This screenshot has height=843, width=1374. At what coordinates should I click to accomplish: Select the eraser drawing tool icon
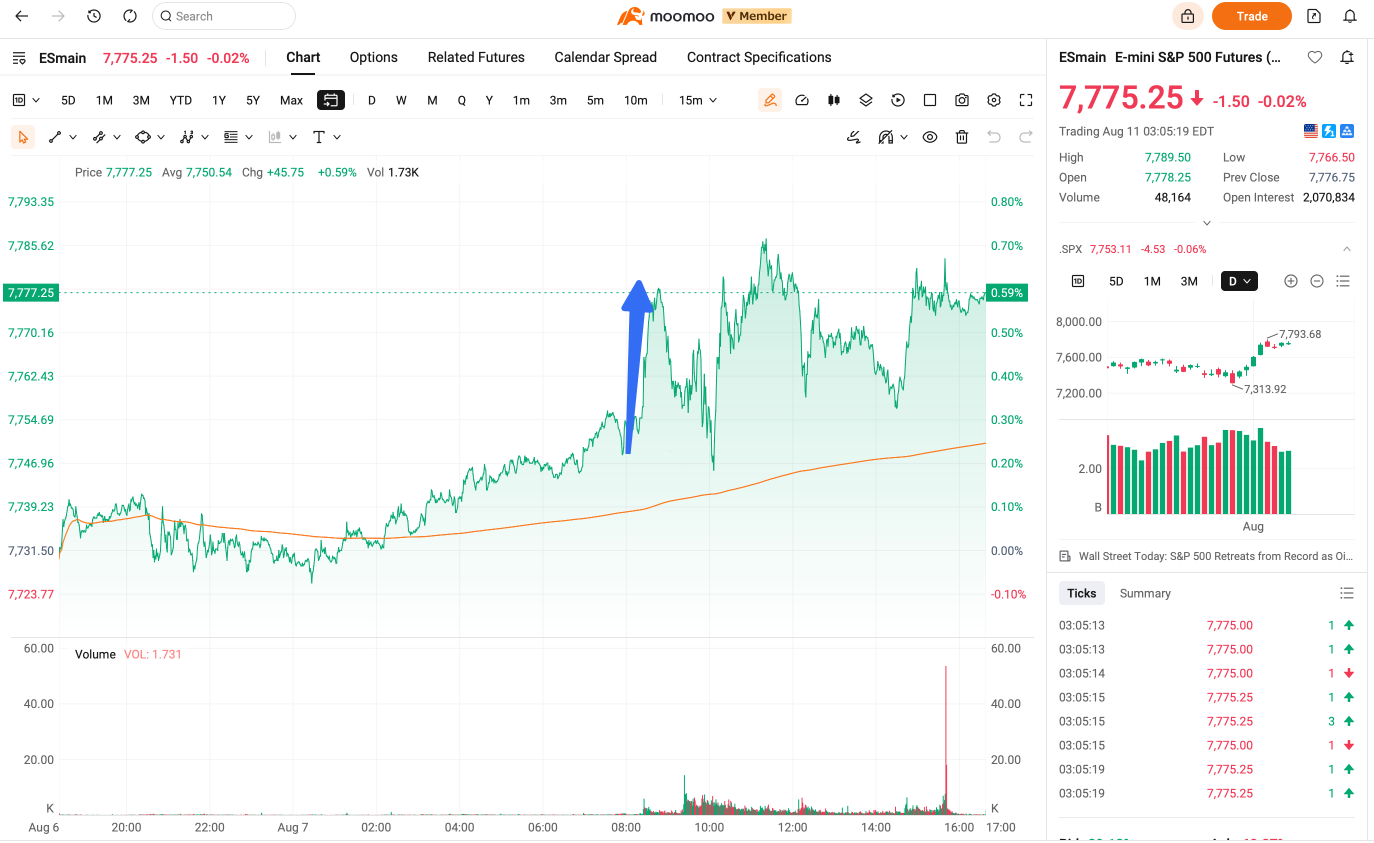coord(854,137)
